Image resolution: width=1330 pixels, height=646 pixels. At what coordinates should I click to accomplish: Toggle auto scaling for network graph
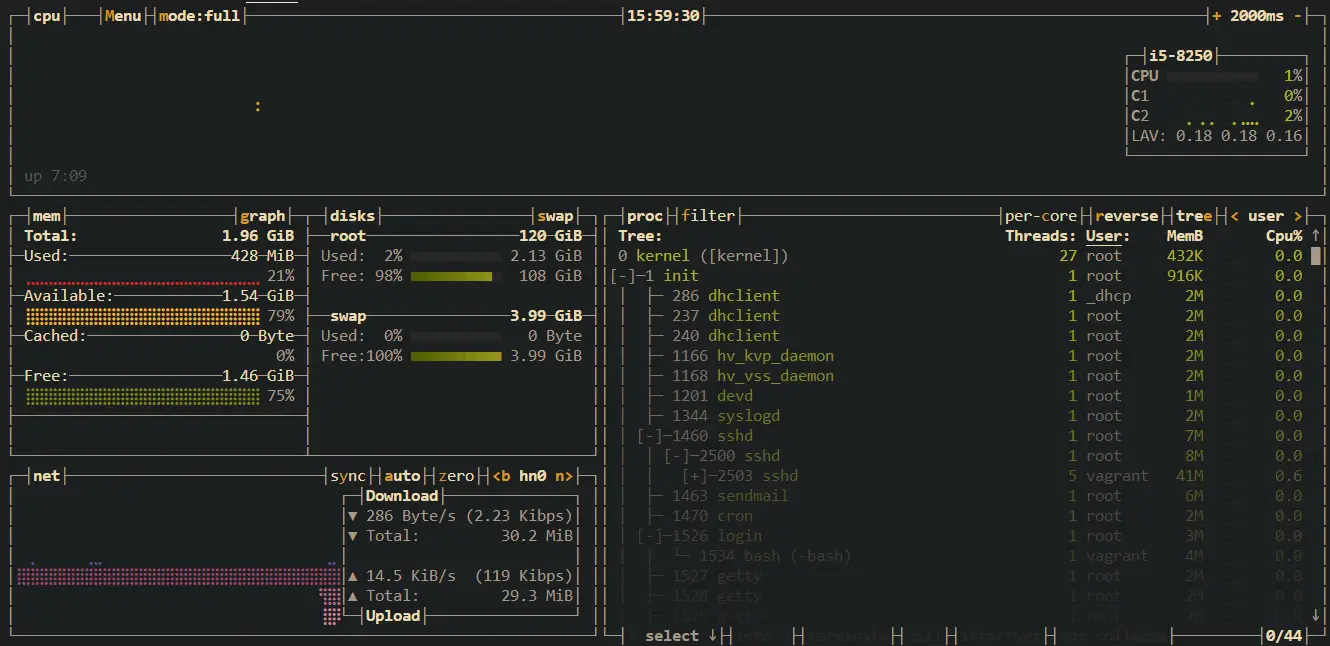pyautogui.click(x=402, y=476)
